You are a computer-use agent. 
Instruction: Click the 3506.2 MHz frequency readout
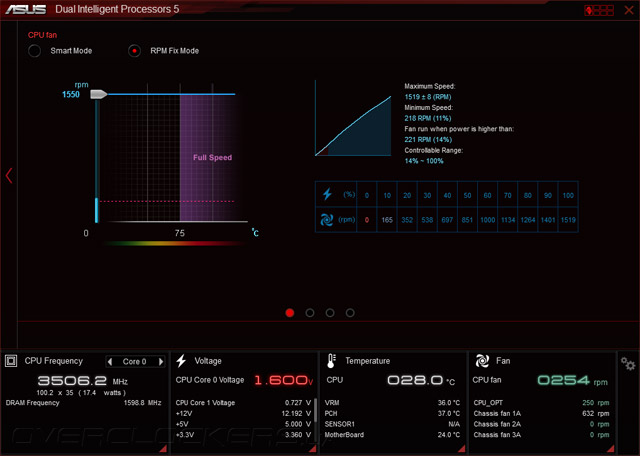click(x=82, y=381)
